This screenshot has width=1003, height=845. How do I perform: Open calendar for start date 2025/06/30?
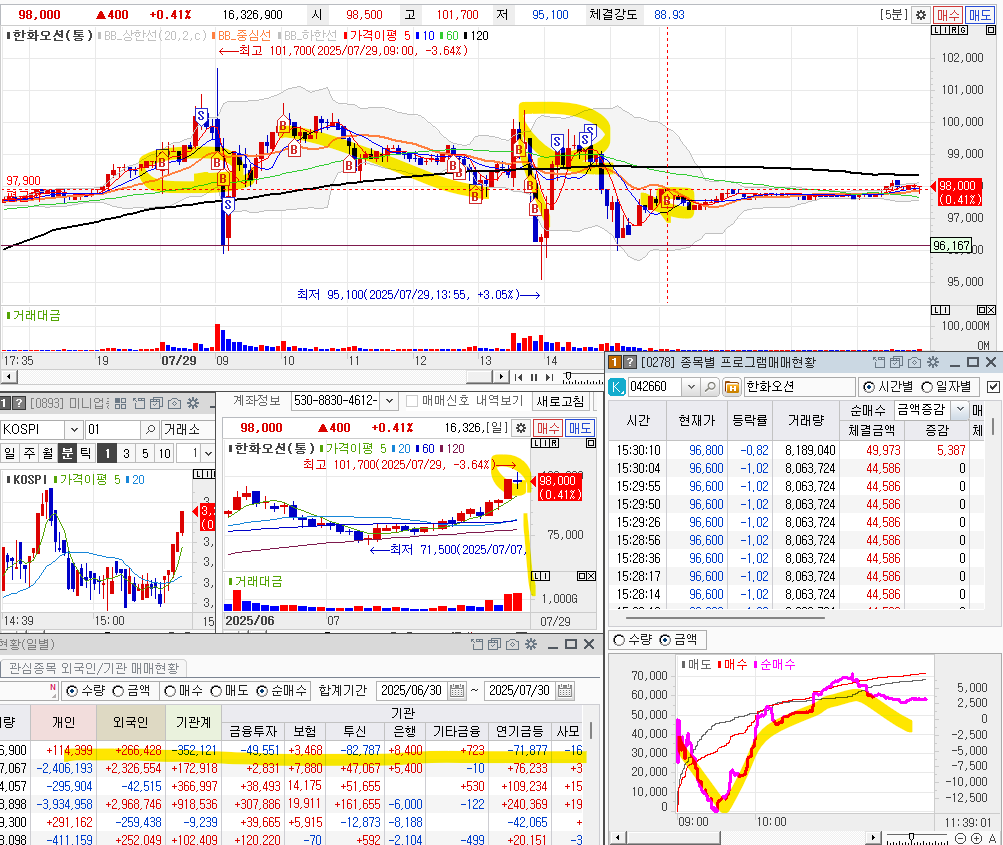coord(457,691)
